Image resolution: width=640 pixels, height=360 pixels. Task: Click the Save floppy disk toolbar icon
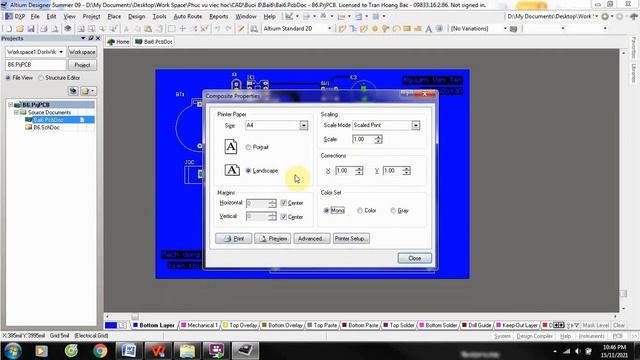point(31,29)
